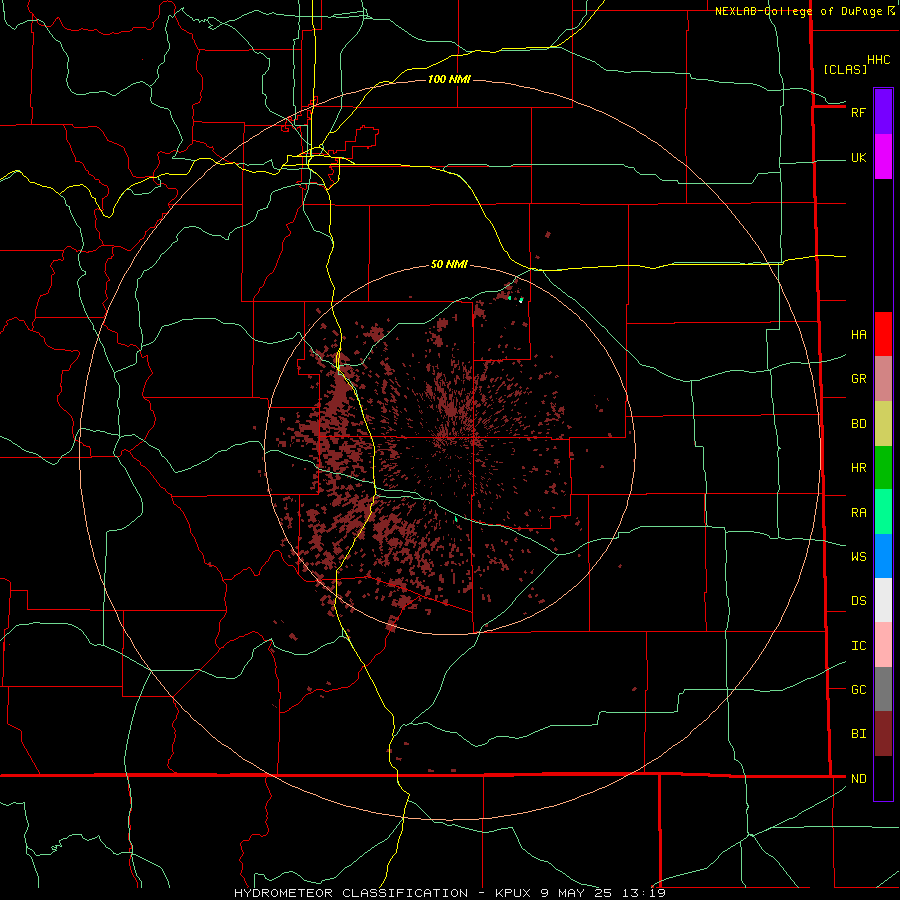
Task: Click the IC pink legend swatch
Action: pyautogui.click(x=883, y=645)
